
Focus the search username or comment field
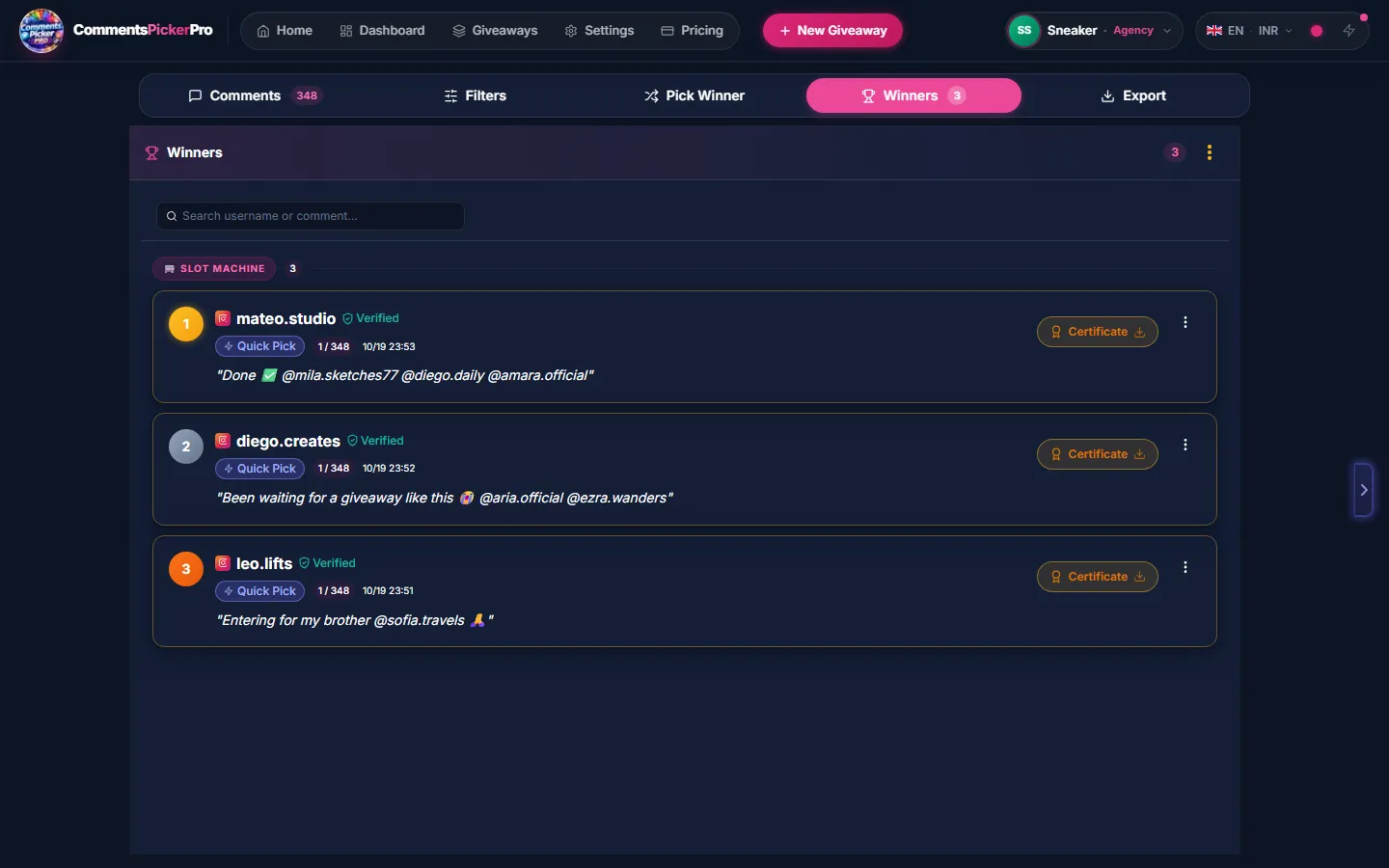click(311, 216)
